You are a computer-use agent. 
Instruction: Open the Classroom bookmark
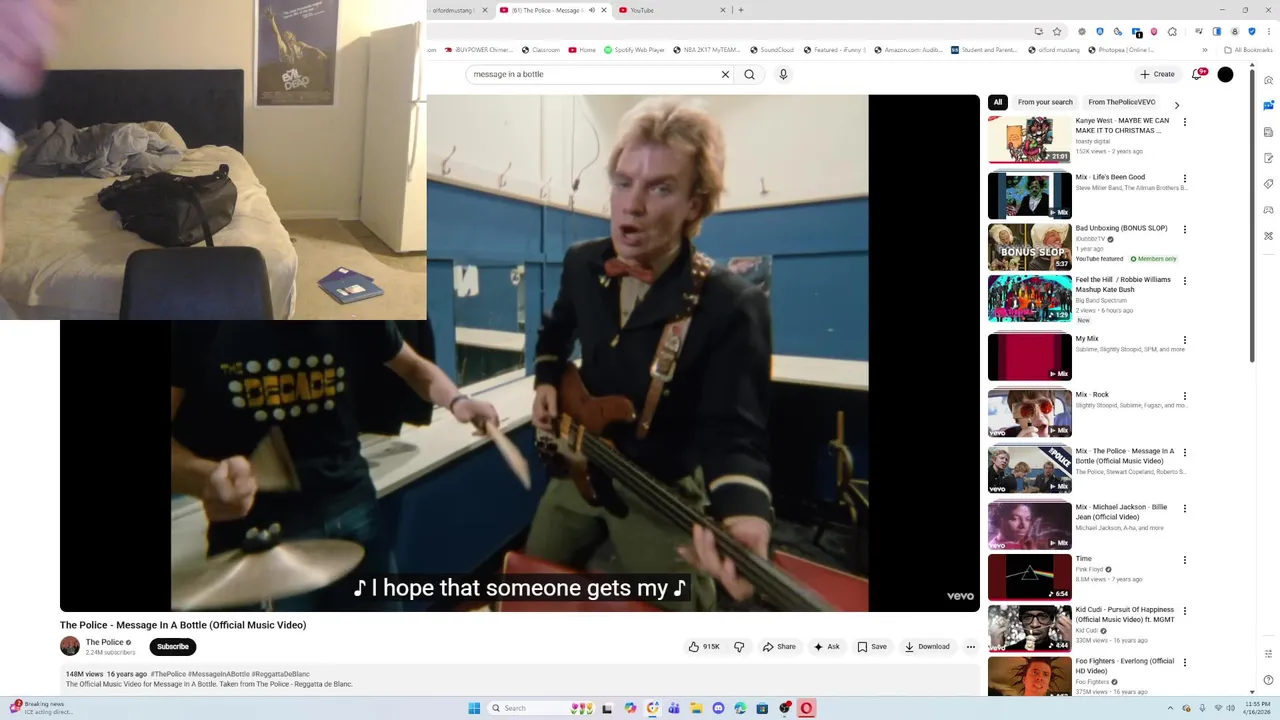pos(541,50)
